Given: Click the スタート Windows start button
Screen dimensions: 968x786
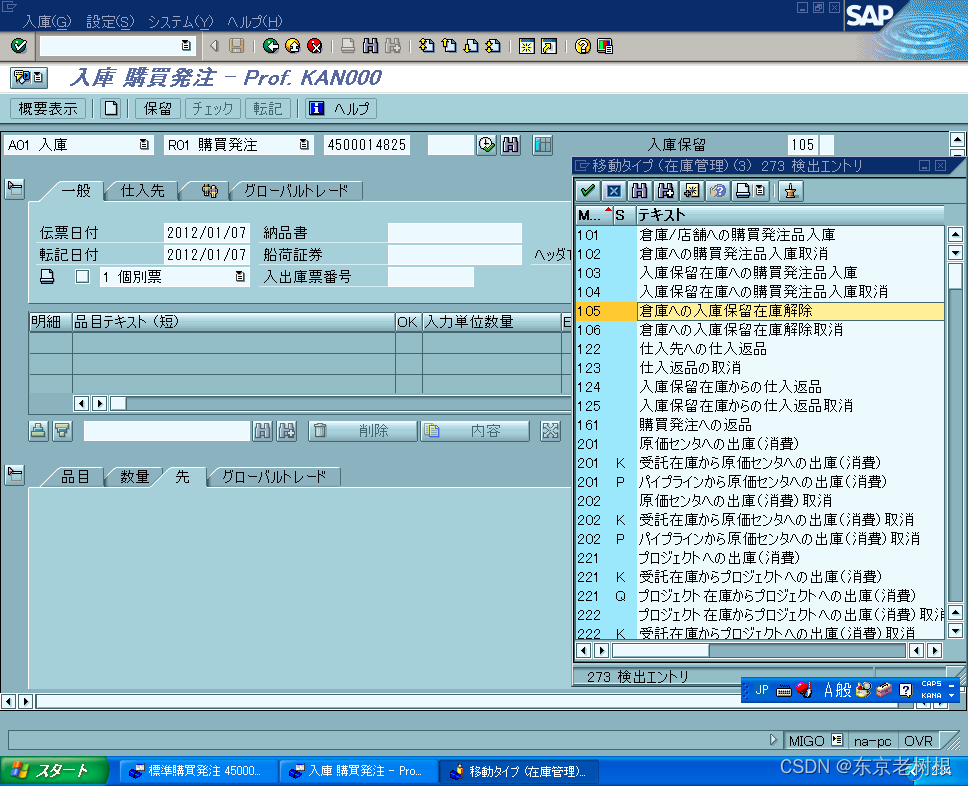Looking at the screenshot, I should [x=54, y=771].
